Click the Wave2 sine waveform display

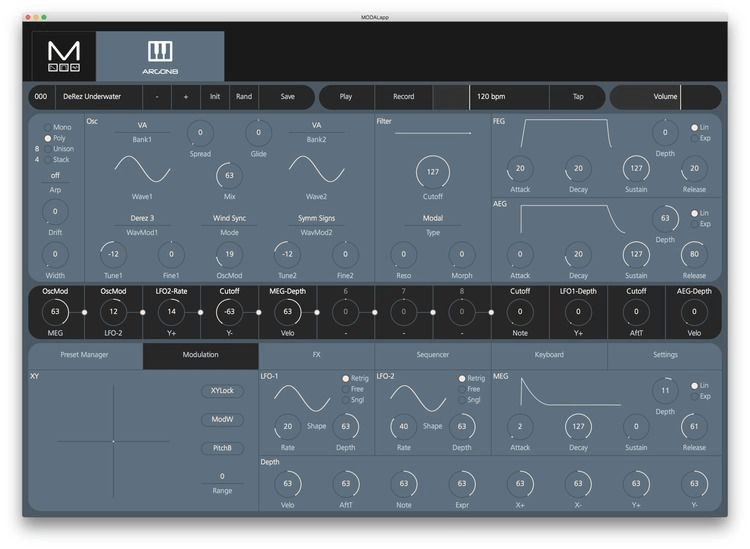click(316, 169)
